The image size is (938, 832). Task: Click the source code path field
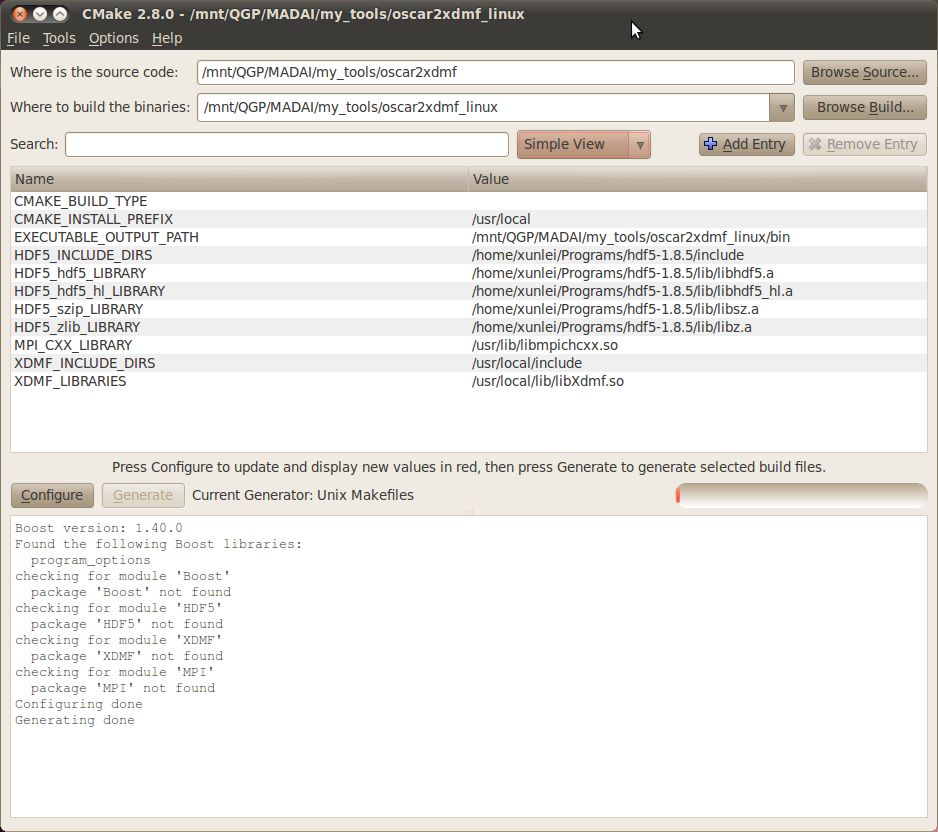click(x=495, y=72)
